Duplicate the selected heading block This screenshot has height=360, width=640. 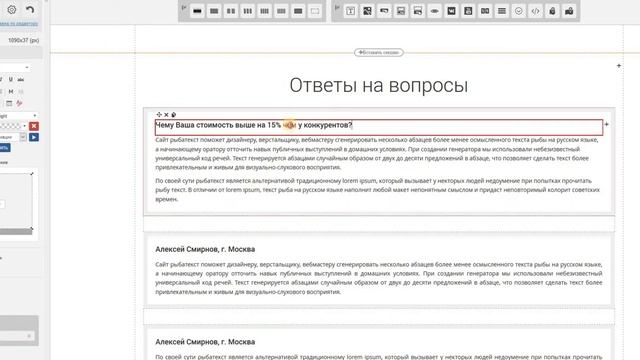tap(173, 115)
